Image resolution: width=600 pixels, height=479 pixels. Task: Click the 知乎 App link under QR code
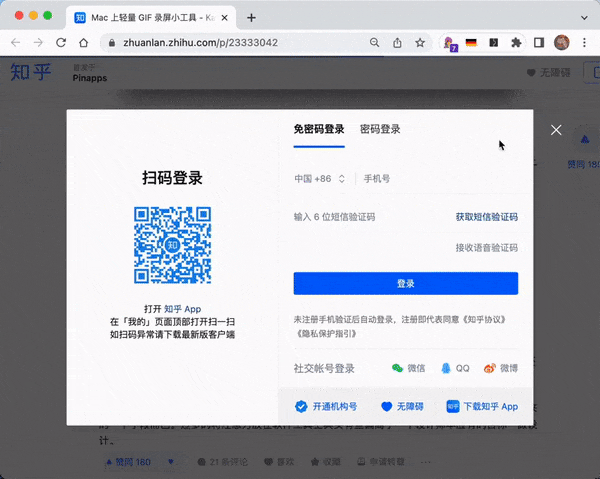click(x=183, y=309)
